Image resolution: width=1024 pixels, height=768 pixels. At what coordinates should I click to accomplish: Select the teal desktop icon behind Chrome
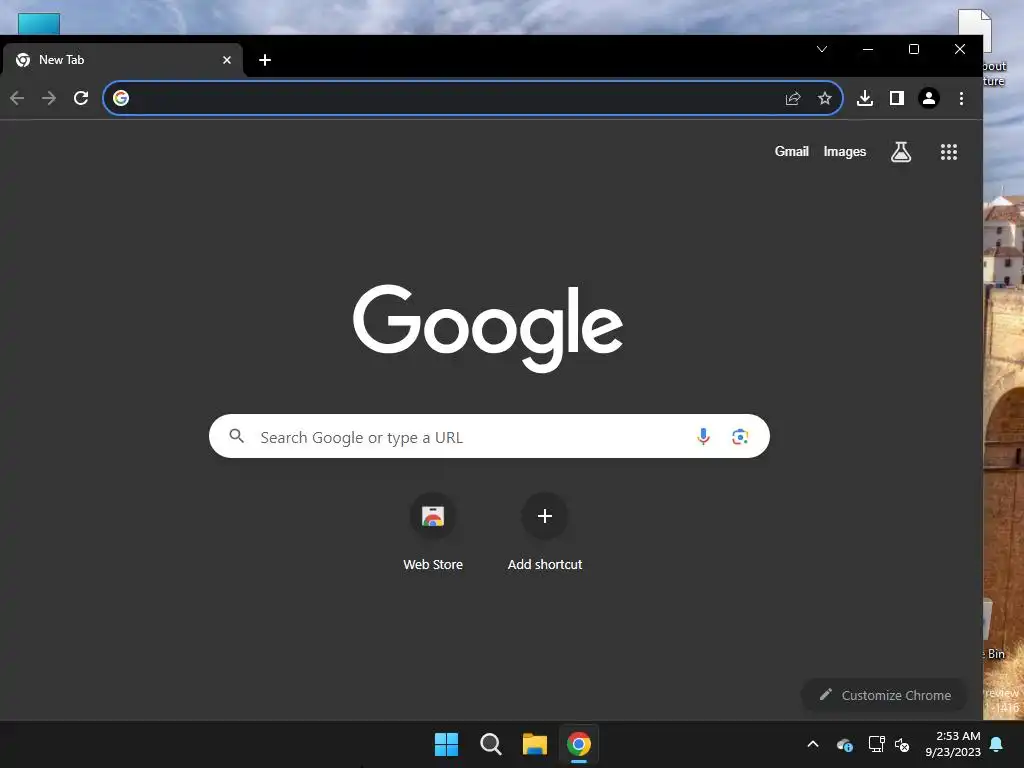point(39,24)
